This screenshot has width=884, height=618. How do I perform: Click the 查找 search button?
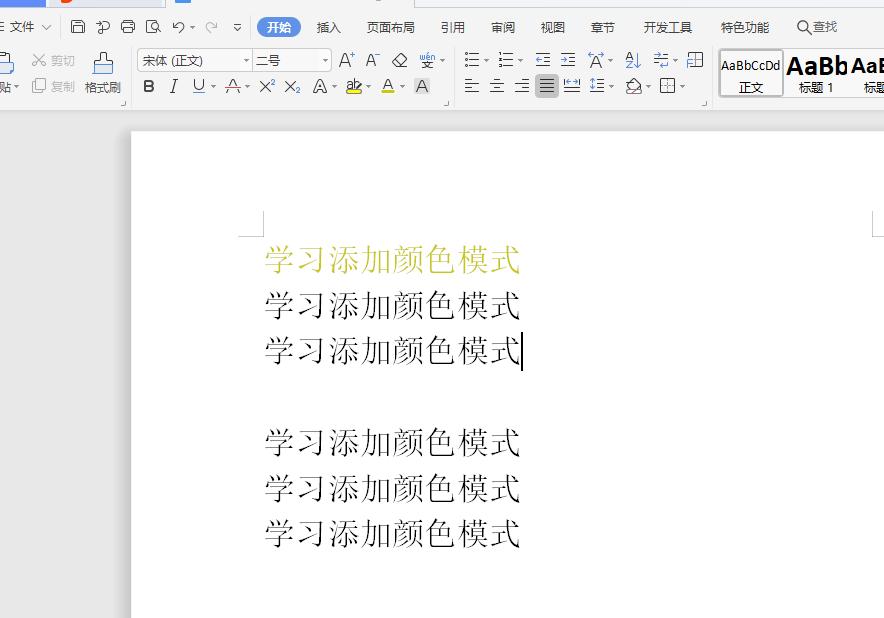pos(817,27)
